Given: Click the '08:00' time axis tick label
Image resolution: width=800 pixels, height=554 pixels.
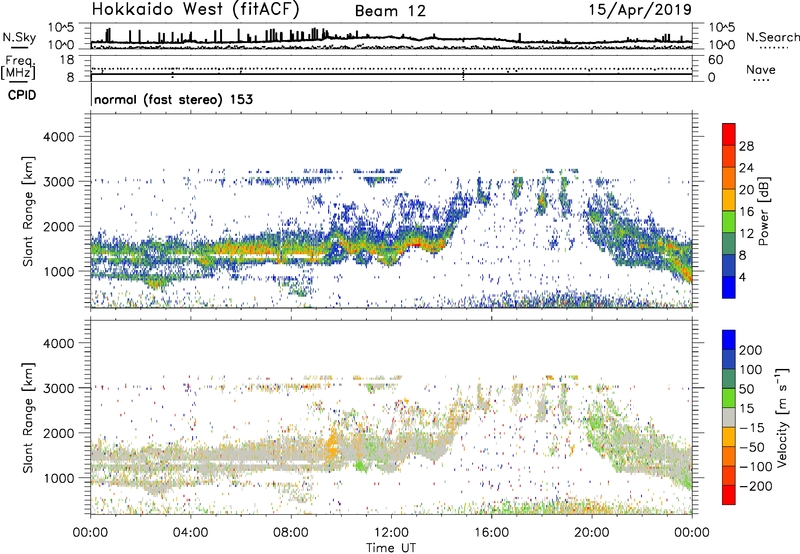Looking at the screenshot, I should [291, 533].
